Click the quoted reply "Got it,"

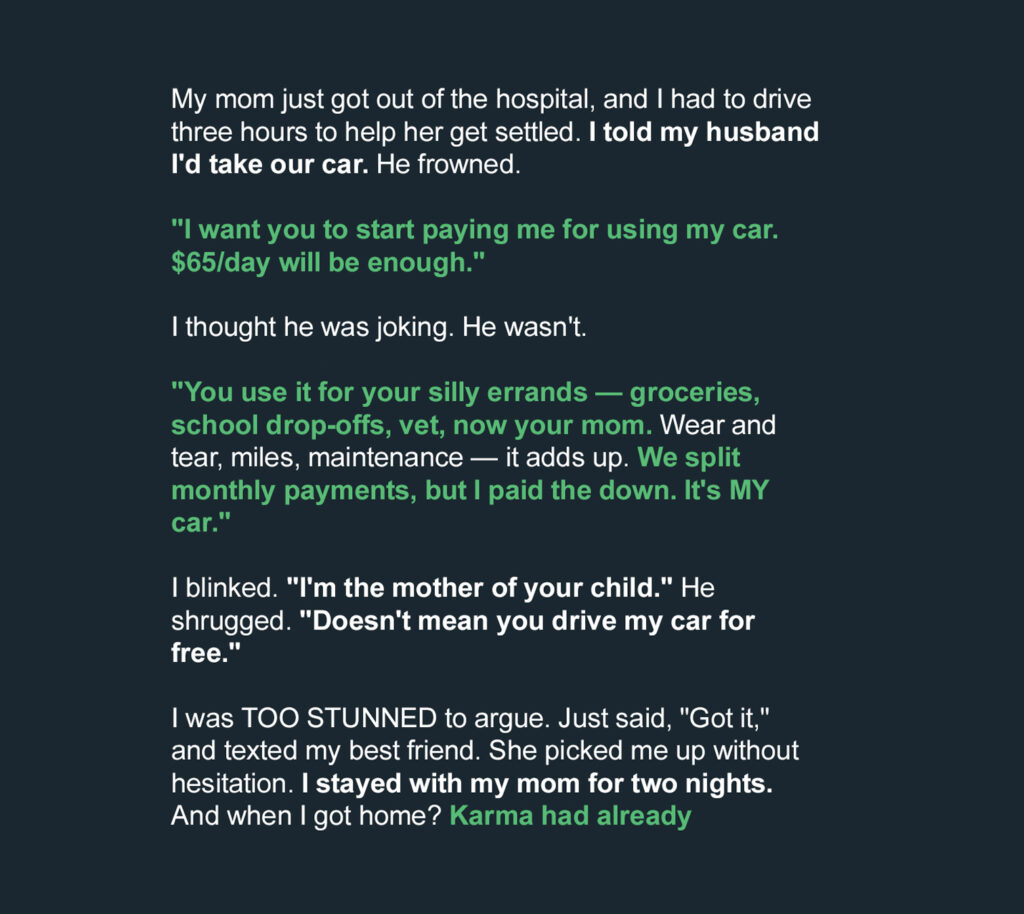tap(725, 718)
